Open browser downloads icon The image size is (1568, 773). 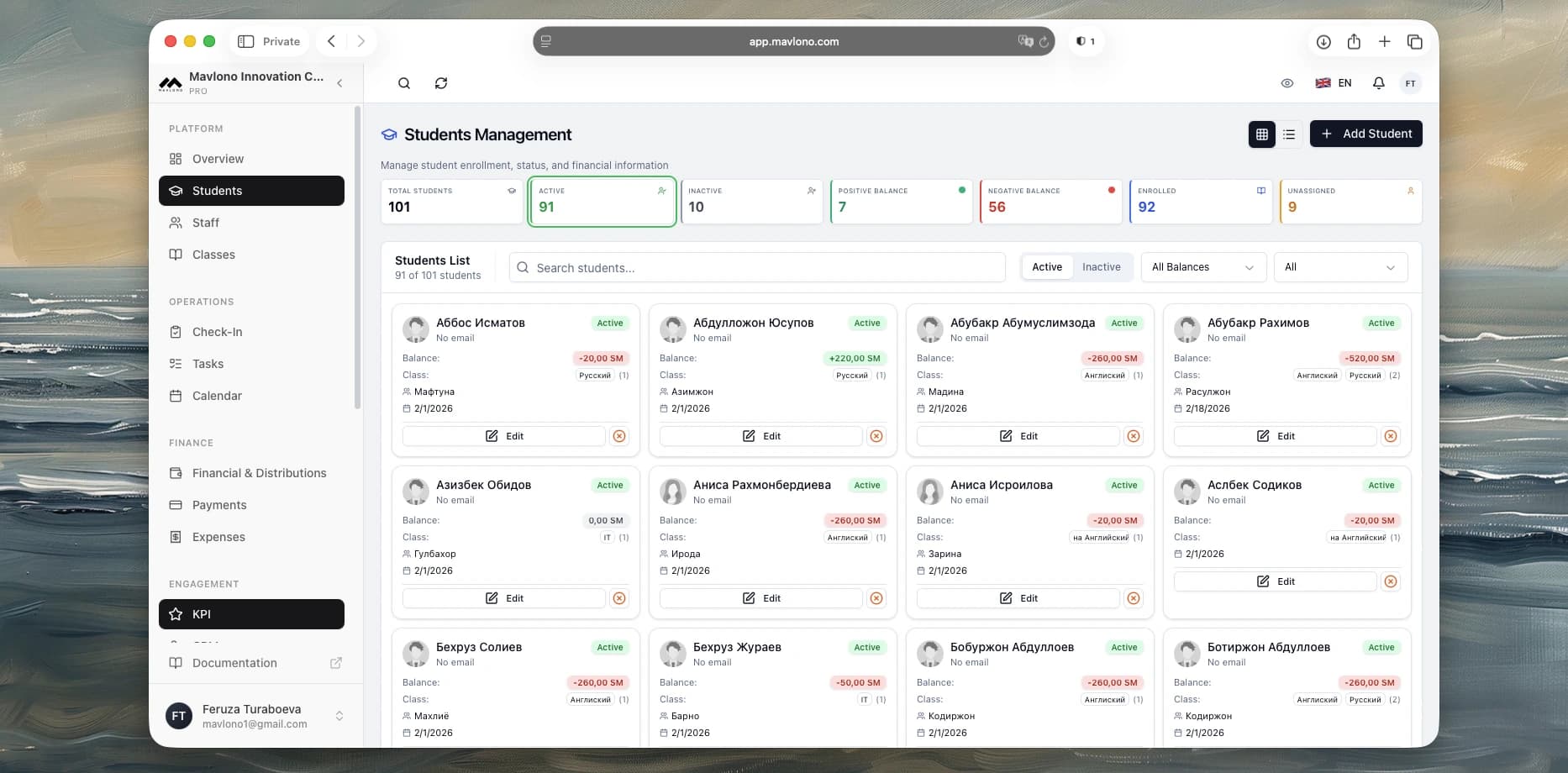1323,41
